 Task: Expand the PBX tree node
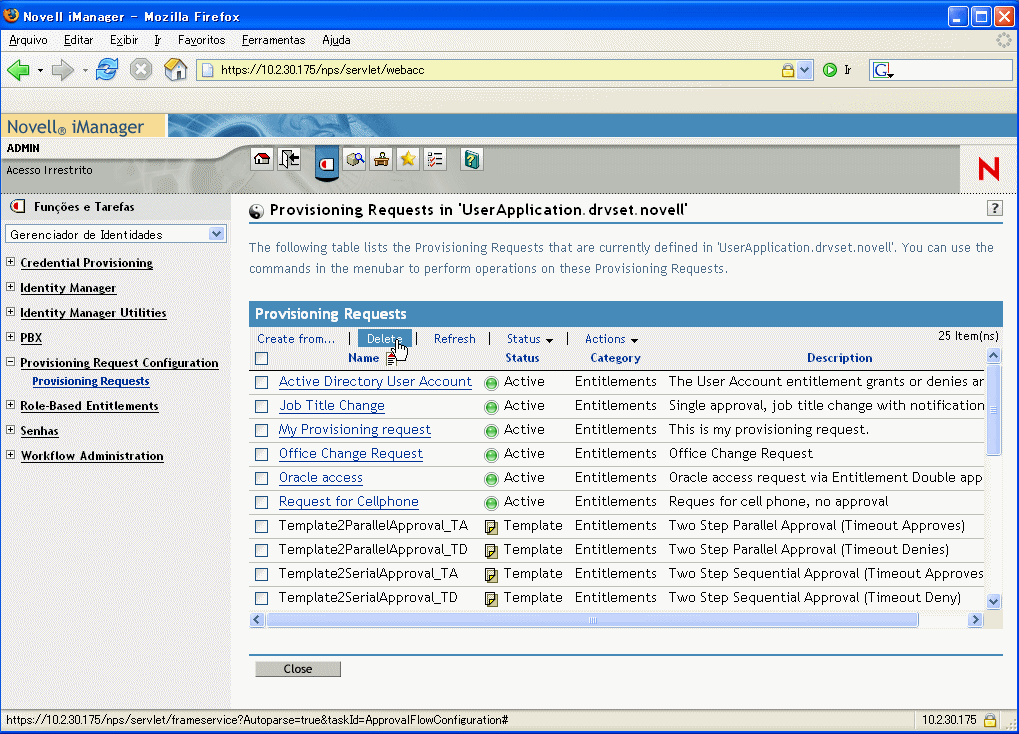[x=10, y=336]
